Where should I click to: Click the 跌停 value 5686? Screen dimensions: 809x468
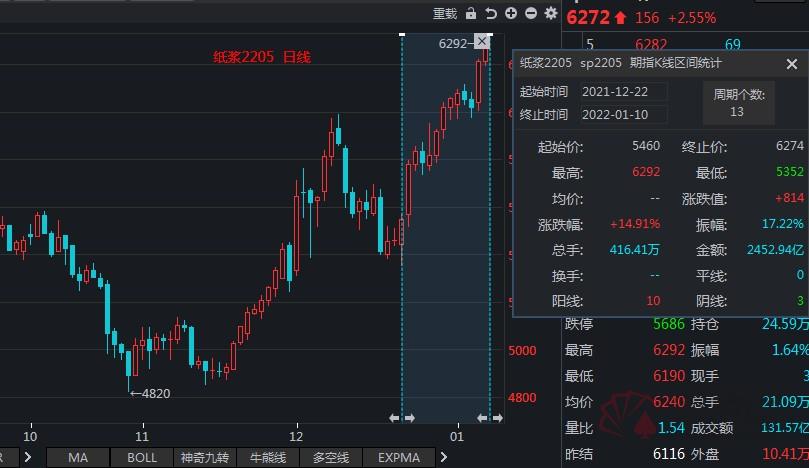coord(669,324)
